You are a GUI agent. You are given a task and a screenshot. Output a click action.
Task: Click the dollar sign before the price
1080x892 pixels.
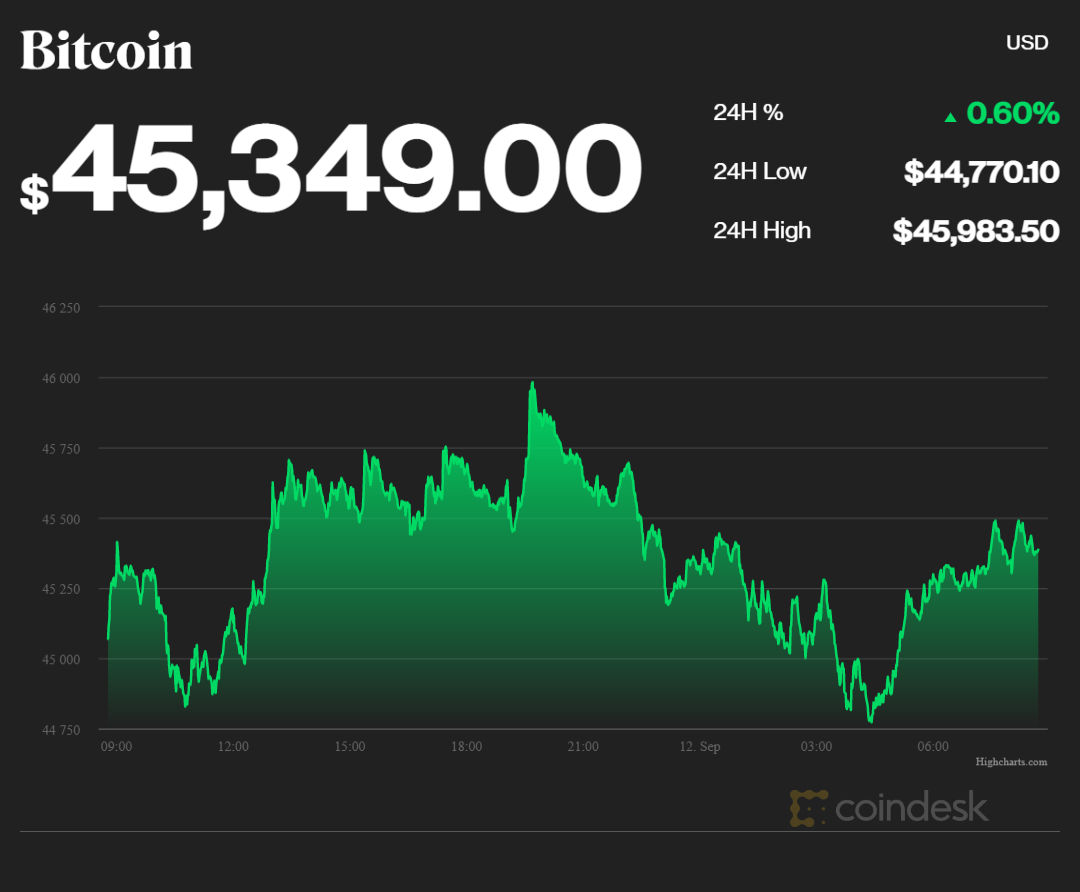34,192
